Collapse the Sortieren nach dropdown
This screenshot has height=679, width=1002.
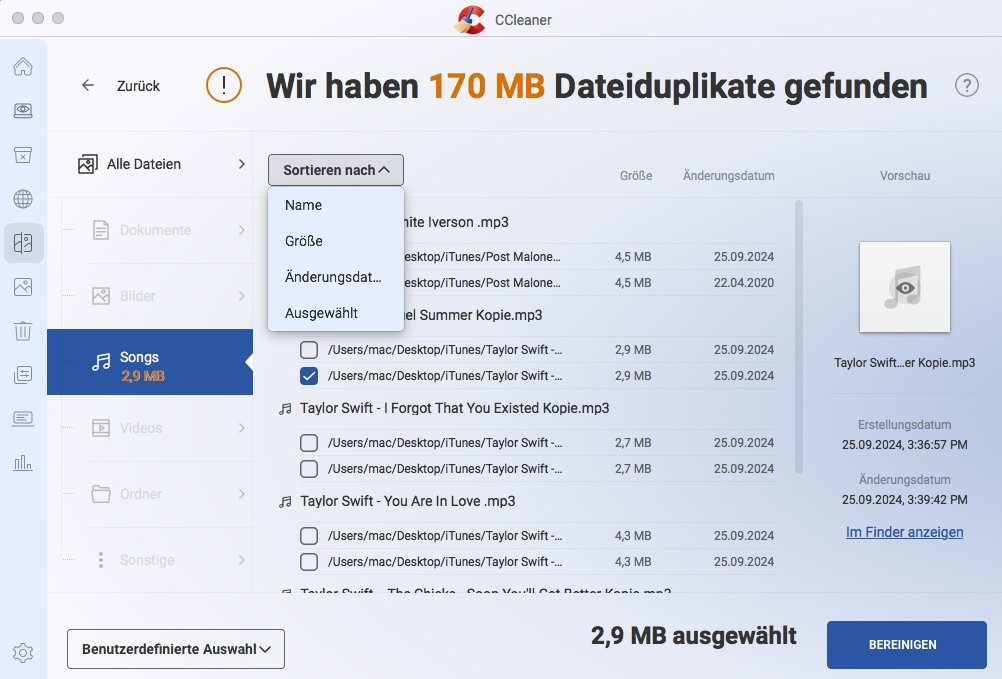pos(335,170)
